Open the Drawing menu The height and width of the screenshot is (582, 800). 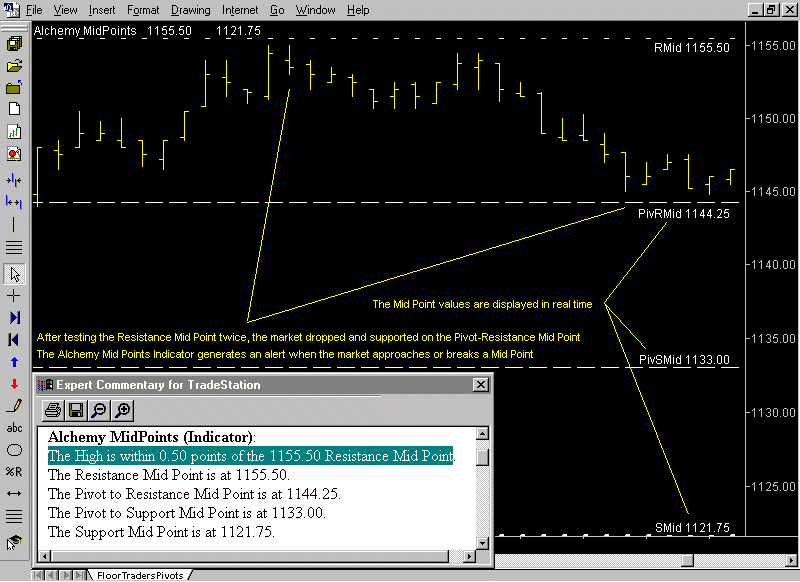click(x=190, y=10)
